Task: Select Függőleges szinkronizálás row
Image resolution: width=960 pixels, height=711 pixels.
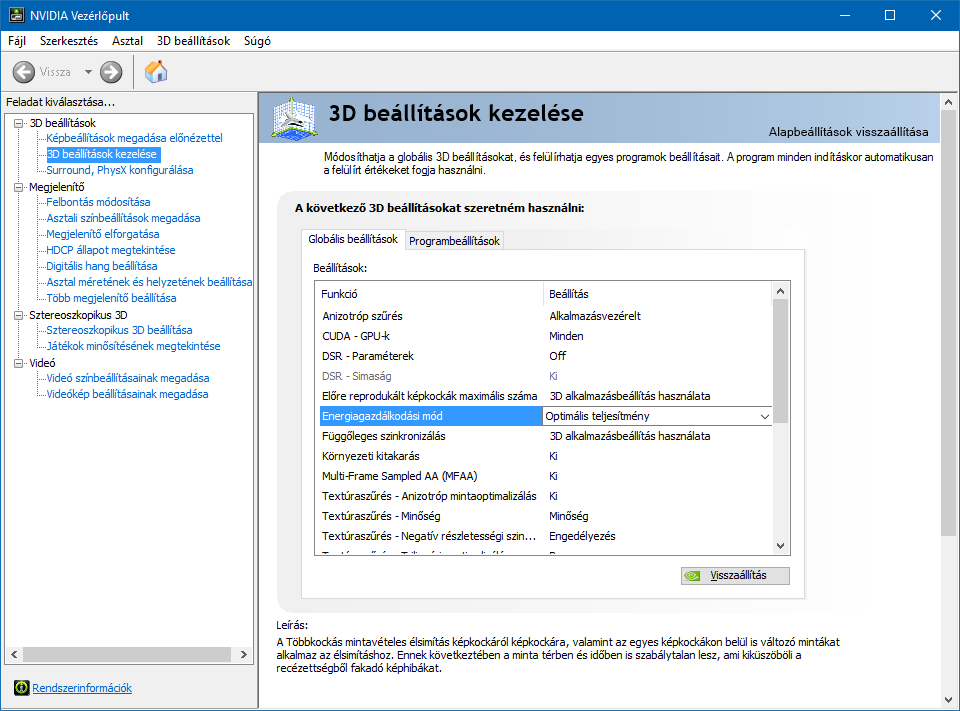Action: 545,436
